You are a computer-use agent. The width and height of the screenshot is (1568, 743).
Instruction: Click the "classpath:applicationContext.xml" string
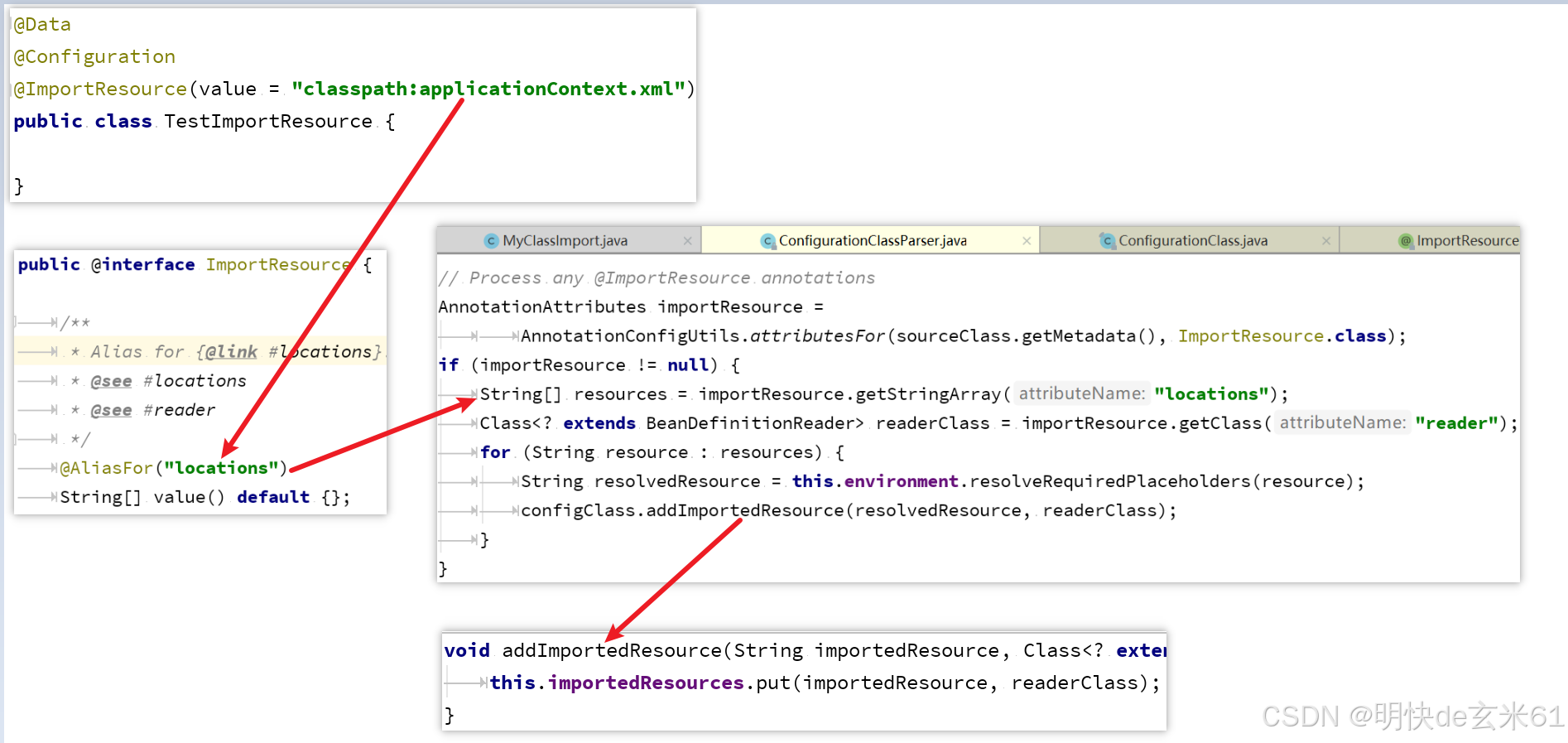(488, 89)
